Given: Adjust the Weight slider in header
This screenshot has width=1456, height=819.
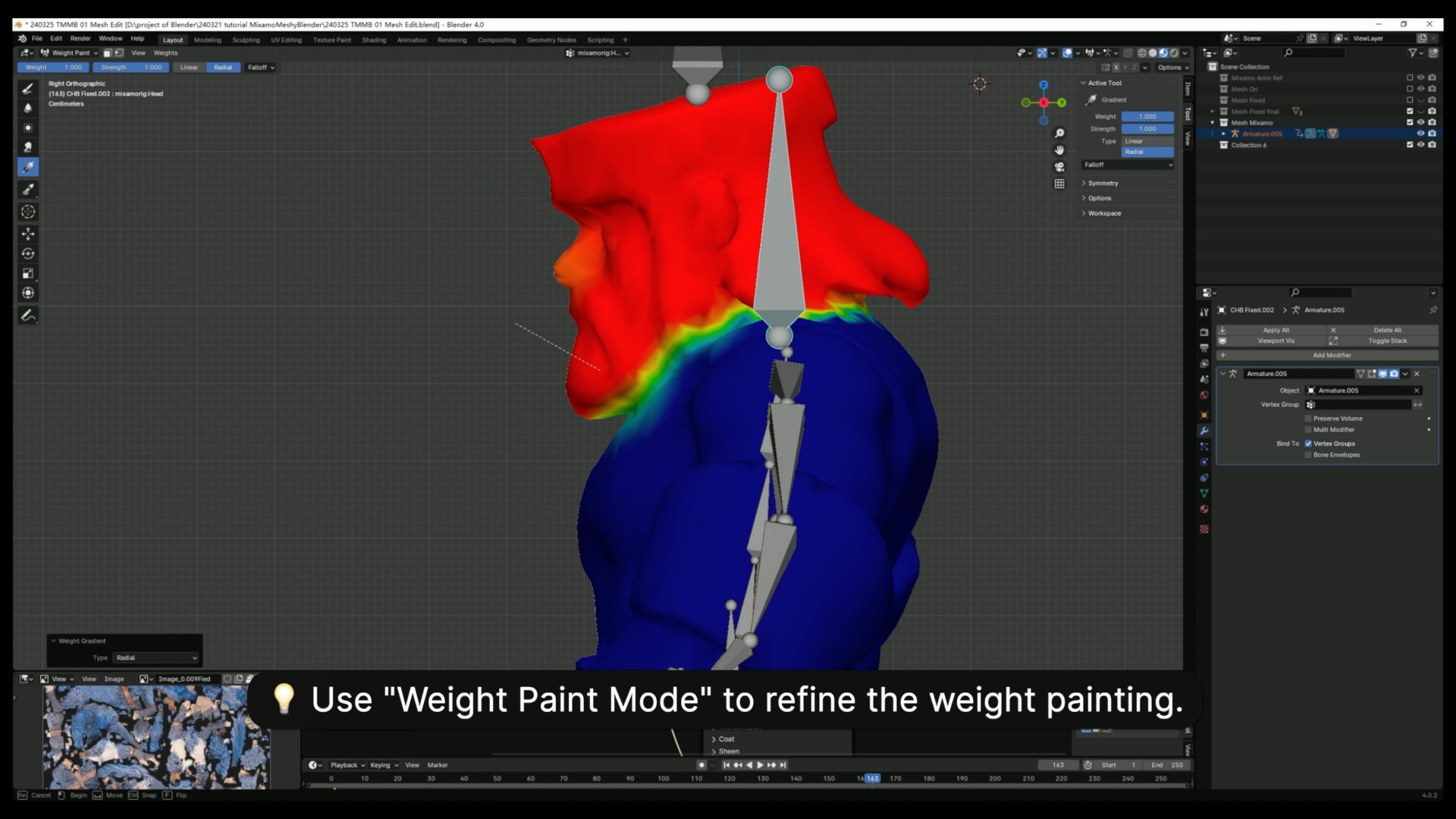Looking at the screenshot, I should coord(53,67).
